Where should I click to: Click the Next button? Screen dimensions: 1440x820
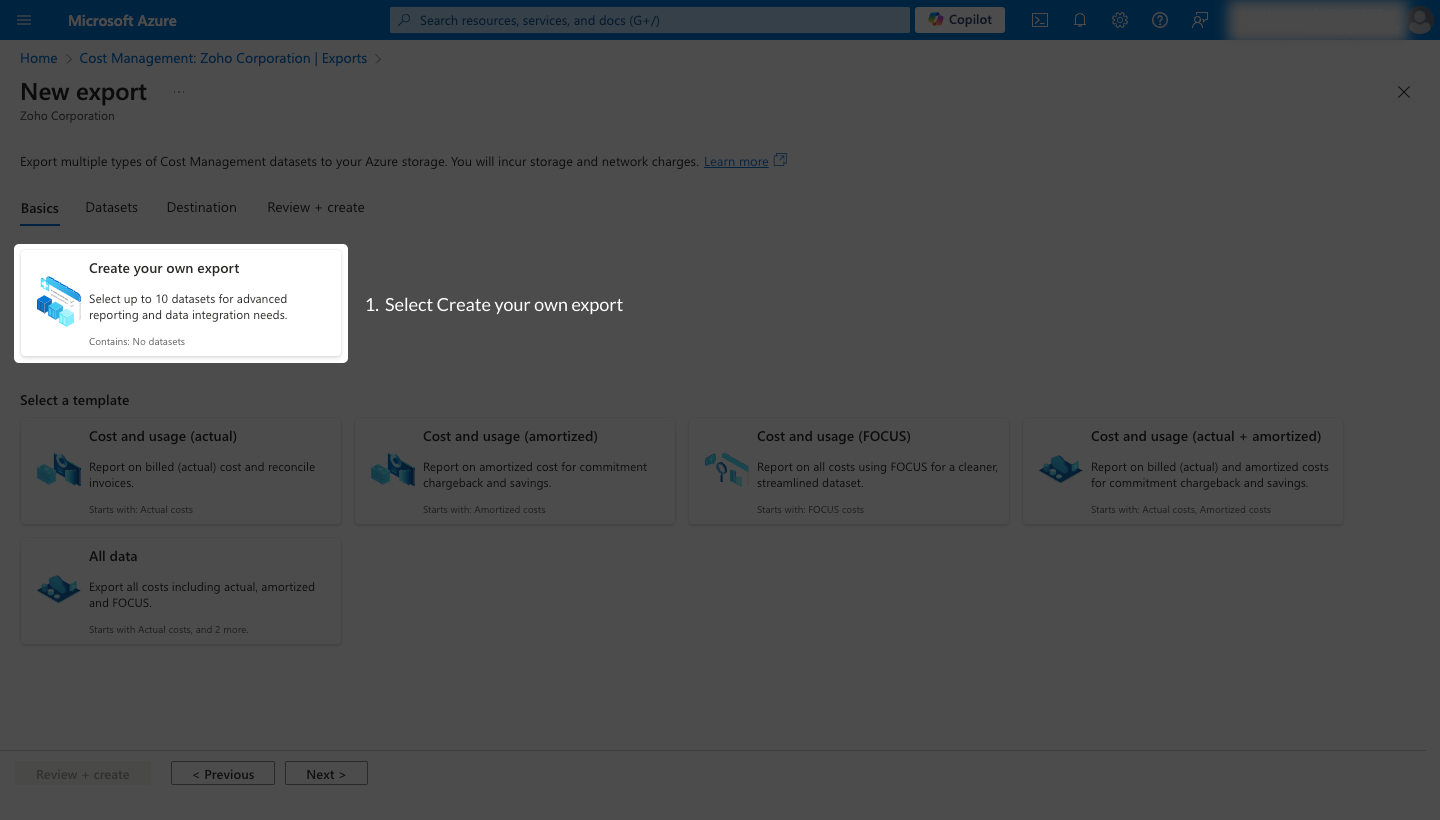326,773
